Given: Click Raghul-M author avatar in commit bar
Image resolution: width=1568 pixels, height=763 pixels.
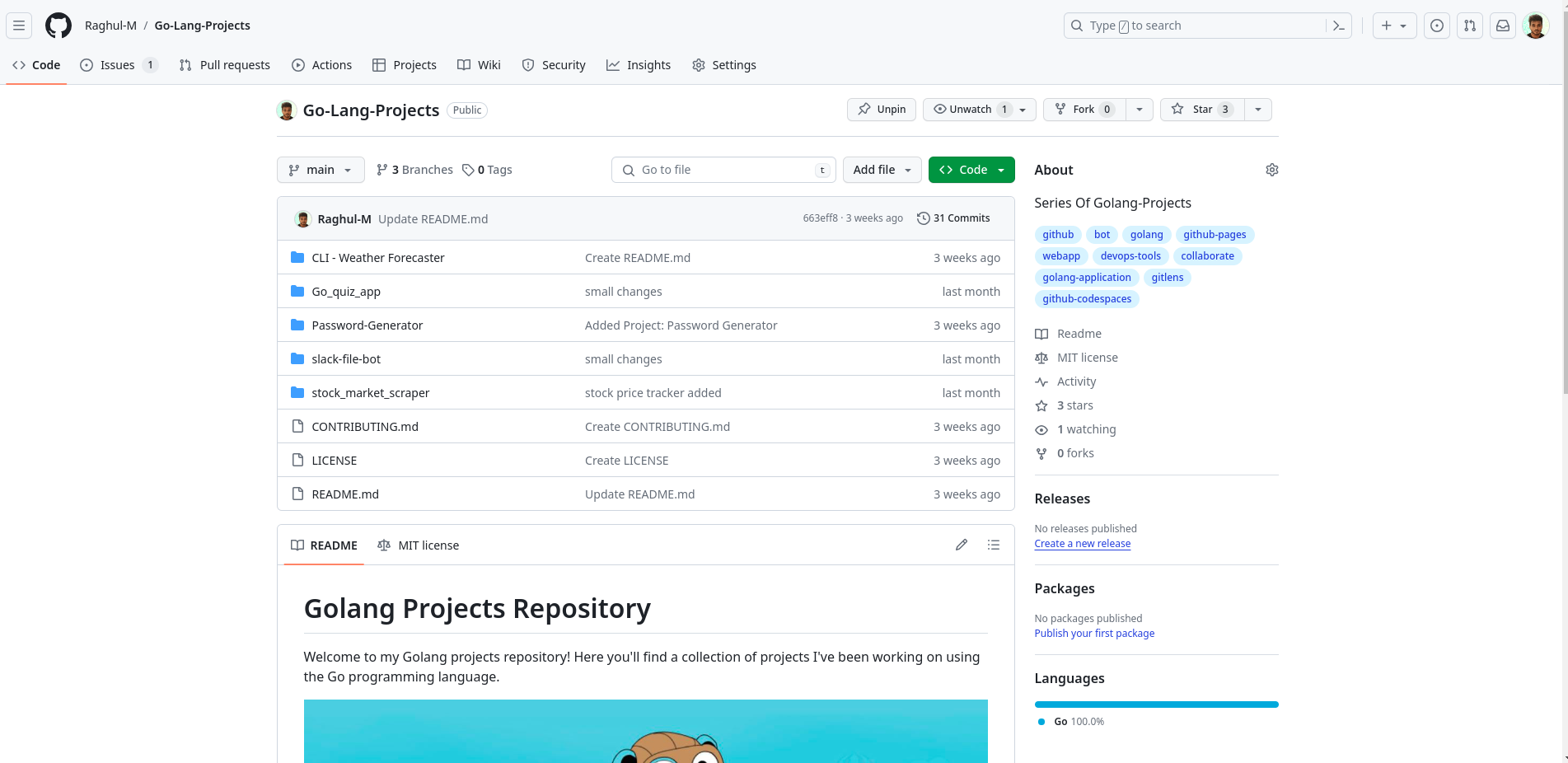Looking at the screenshot, I should tap(303, 218).
